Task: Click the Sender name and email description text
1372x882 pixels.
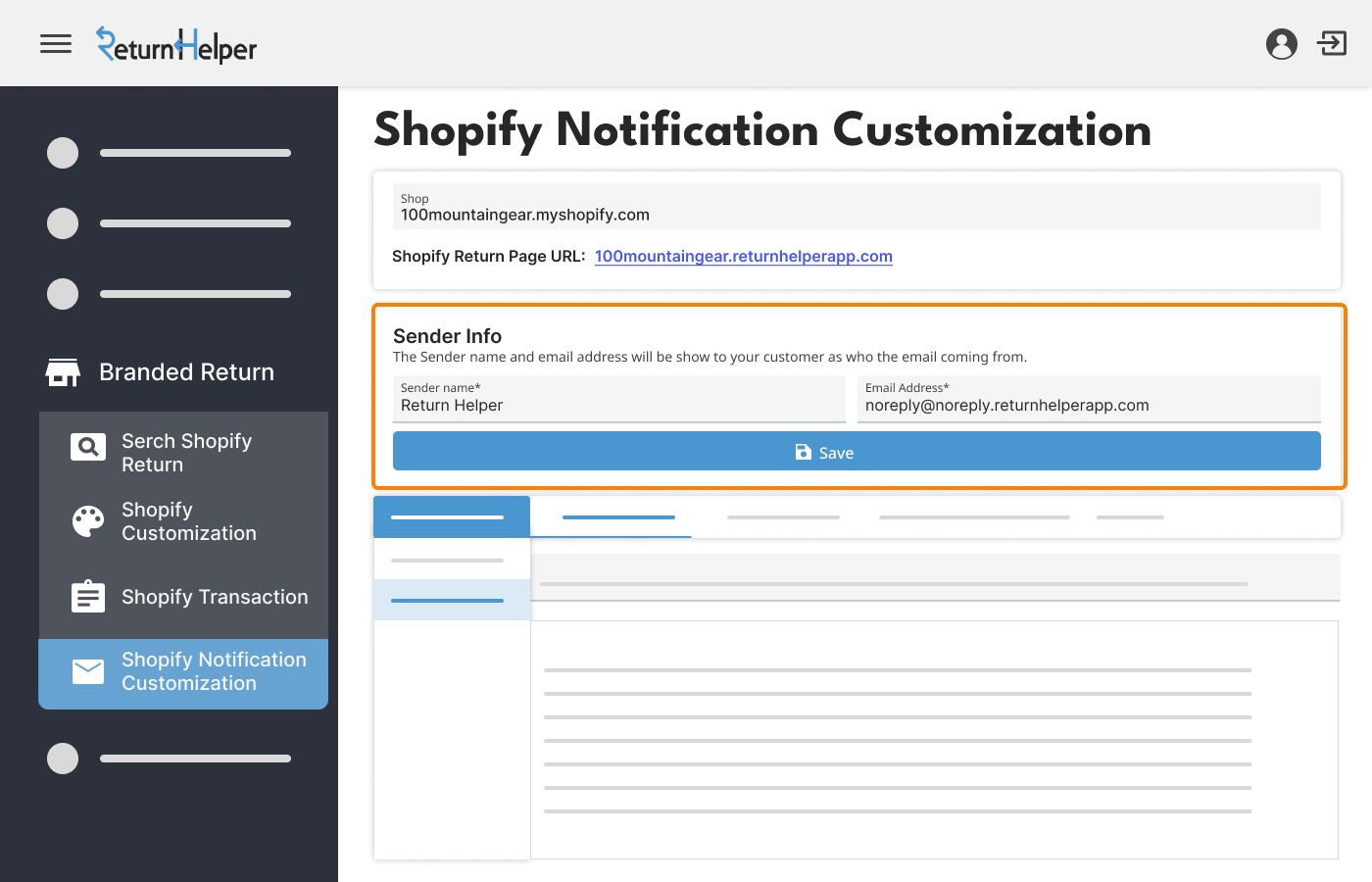Action: [710, 357]
